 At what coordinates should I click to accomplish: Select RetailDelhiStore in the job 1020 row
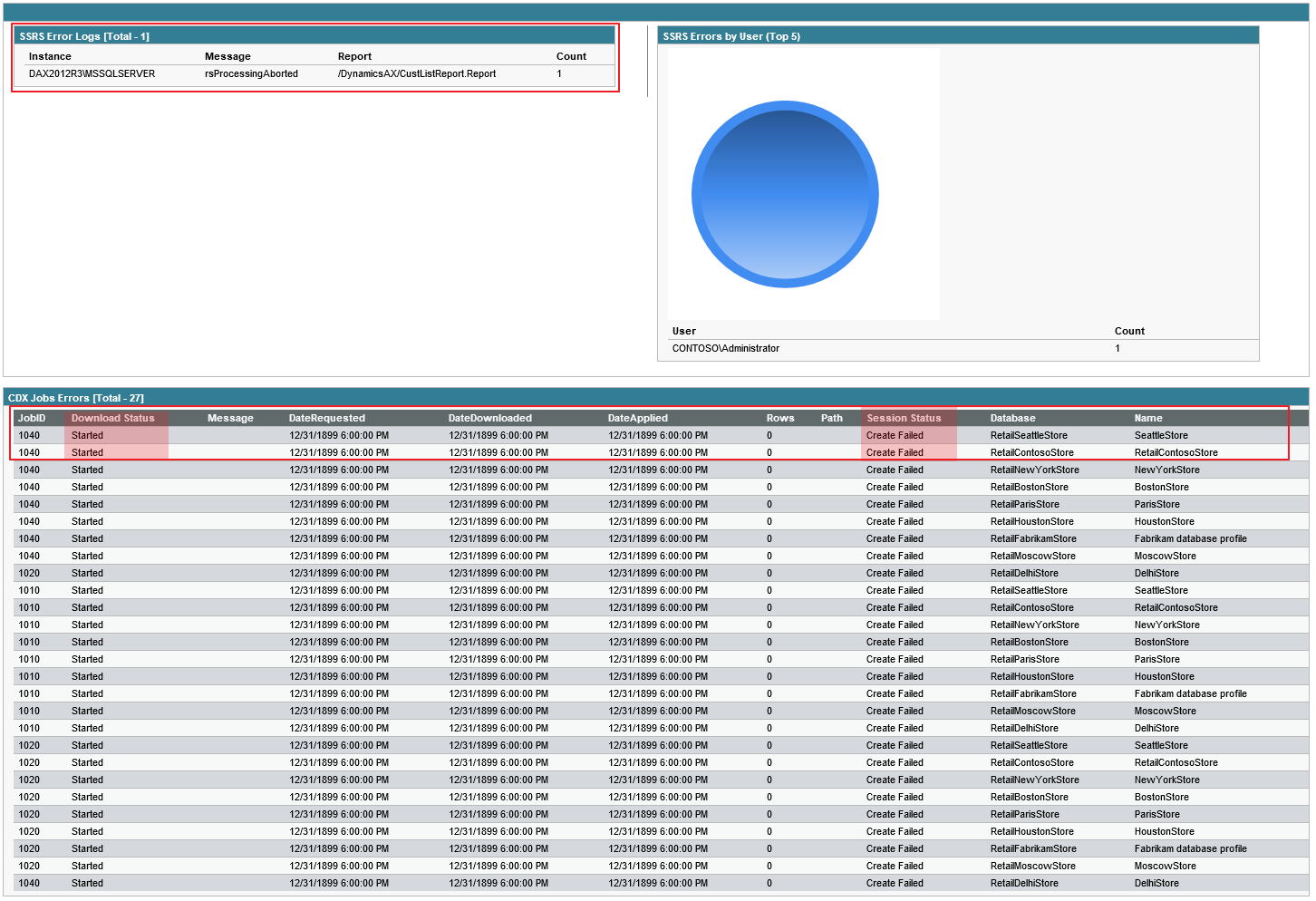pyautogui.click(x=1024, y=573)
